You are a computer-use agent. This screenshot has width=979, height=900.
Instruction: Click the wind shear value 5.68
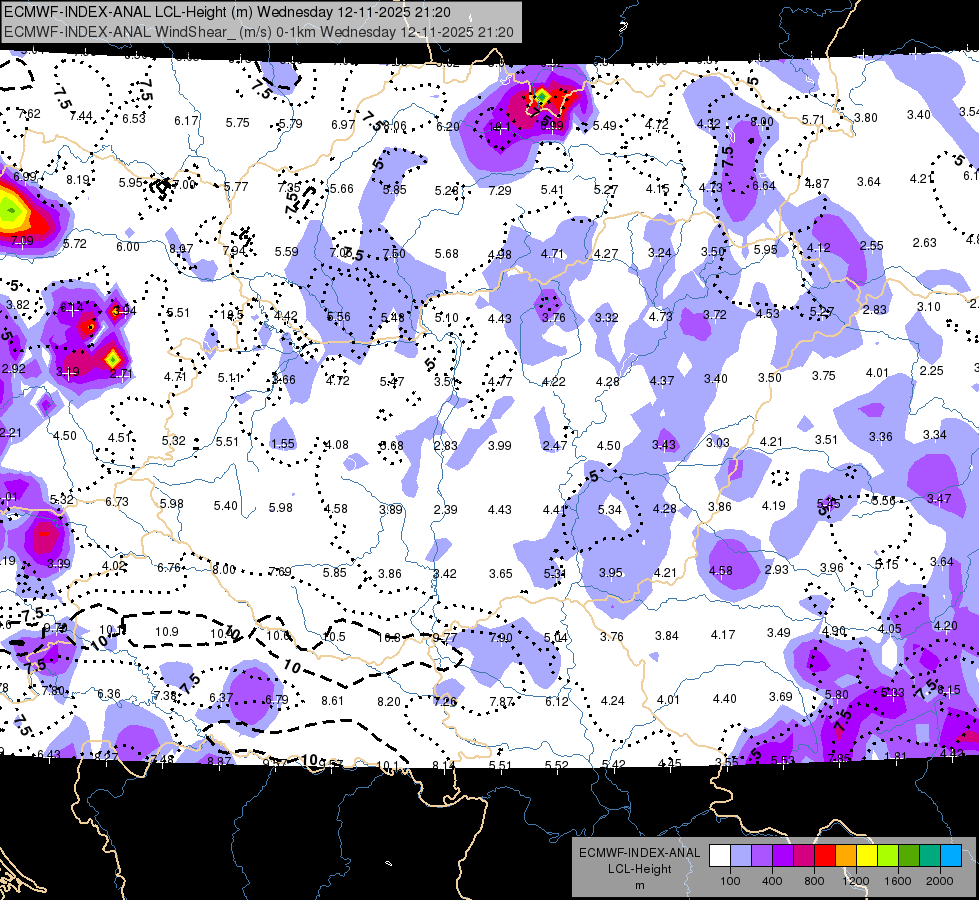click(446, 254)
